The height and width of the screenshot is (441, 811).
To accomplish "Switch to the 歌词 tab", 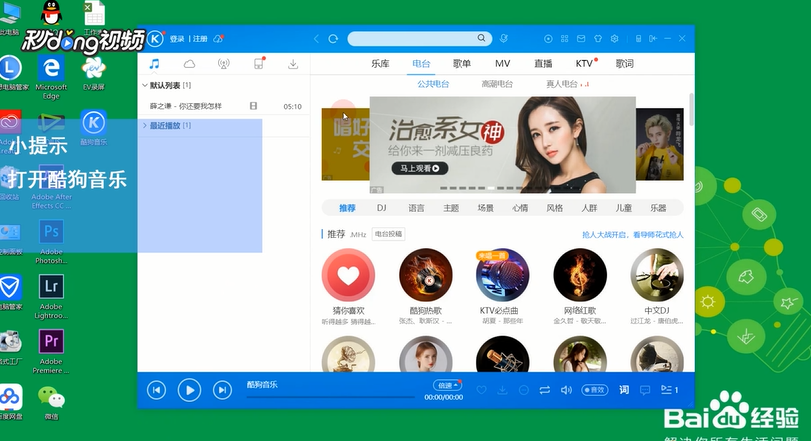I will [624, 64].
